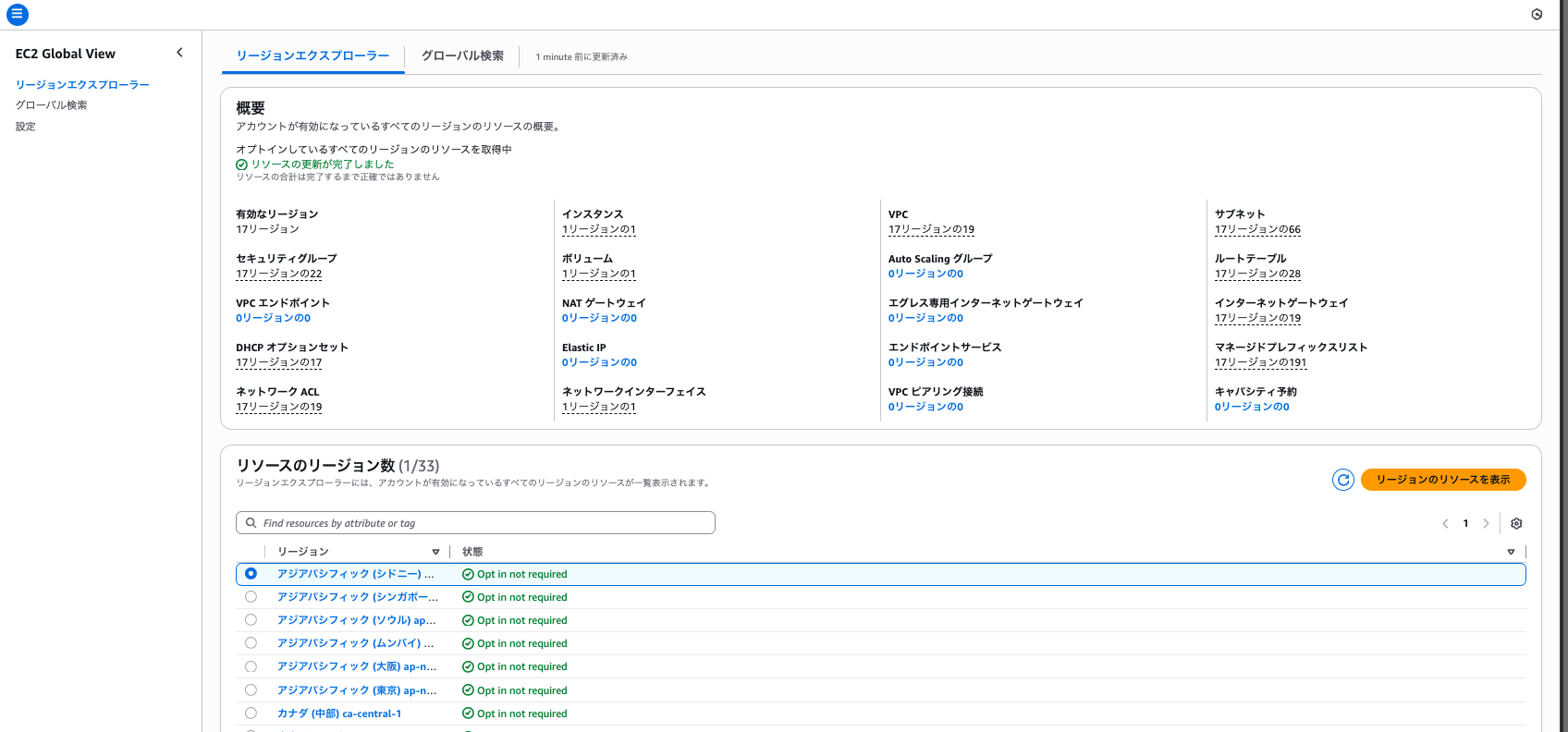This screenshot has width=1568, height=732.
Task: Click the EC2 Global View sidebar title
Action: [x=66, y=54]
